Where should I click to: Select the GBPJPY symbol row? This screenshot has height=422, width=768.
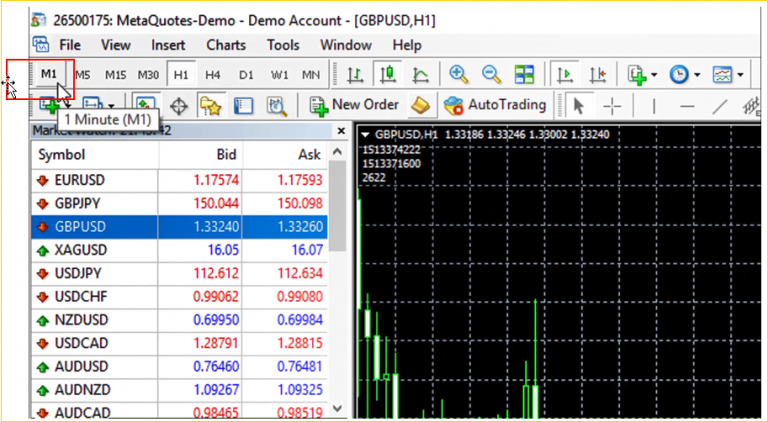pos(179,203)
